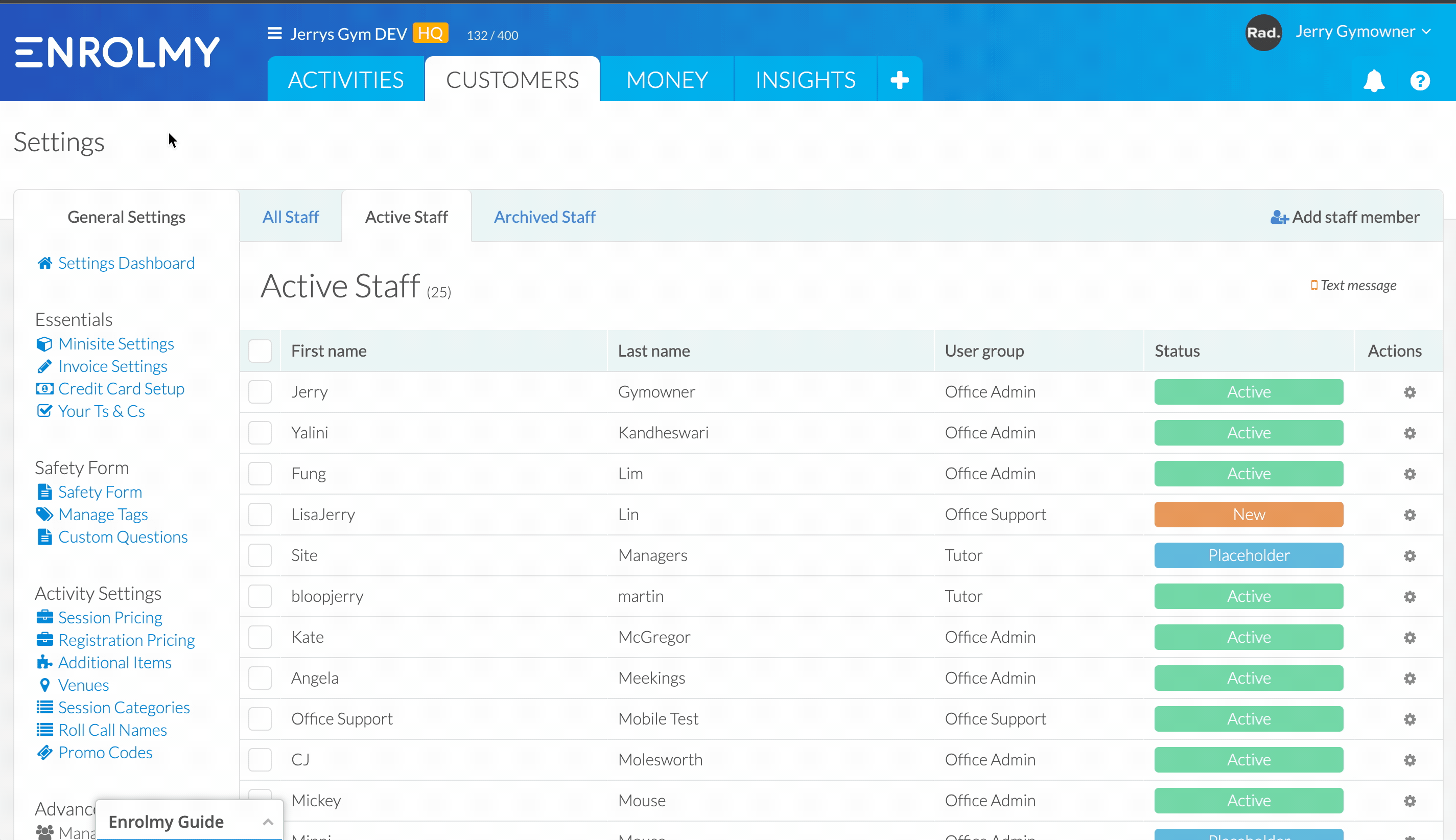This screenshot has height=840, width=1456.
Task: Open Roll Call Names link
Action: 112,730
